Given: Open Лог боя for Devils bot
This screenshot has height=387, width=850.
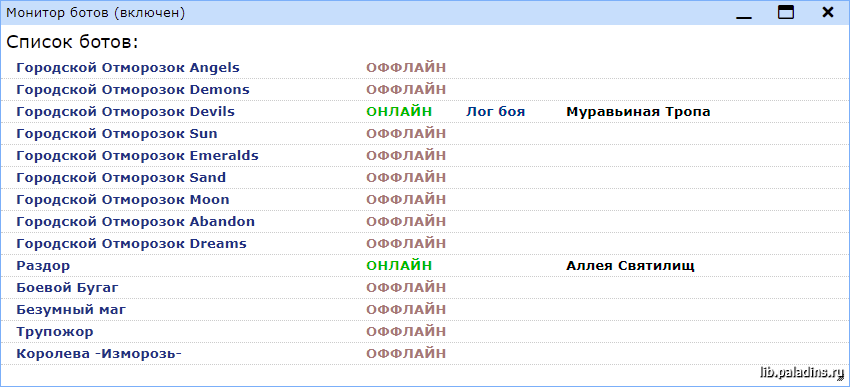Looking at the screenshot, I should tap(495, 112).
